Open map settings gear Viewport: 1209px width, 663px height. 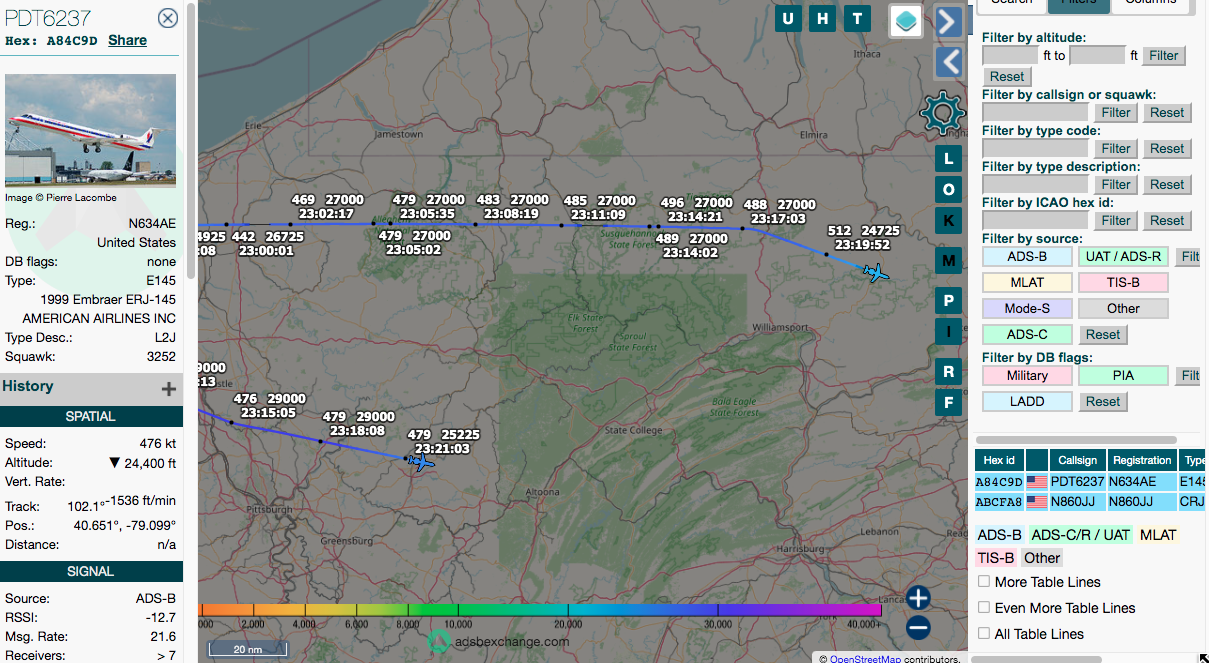(x=942, y=113)
